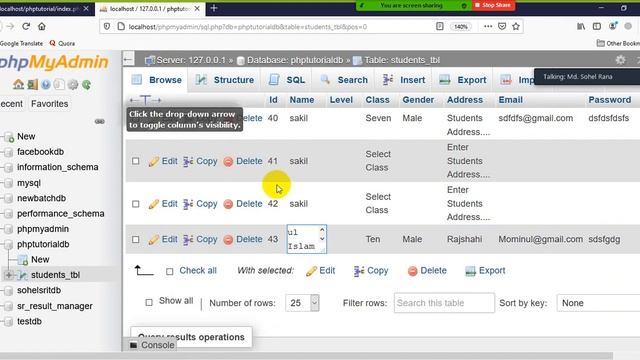This screenshot has height=360, width=640.
Task: Open Firefox library icon
Action: tap(581, 27)
